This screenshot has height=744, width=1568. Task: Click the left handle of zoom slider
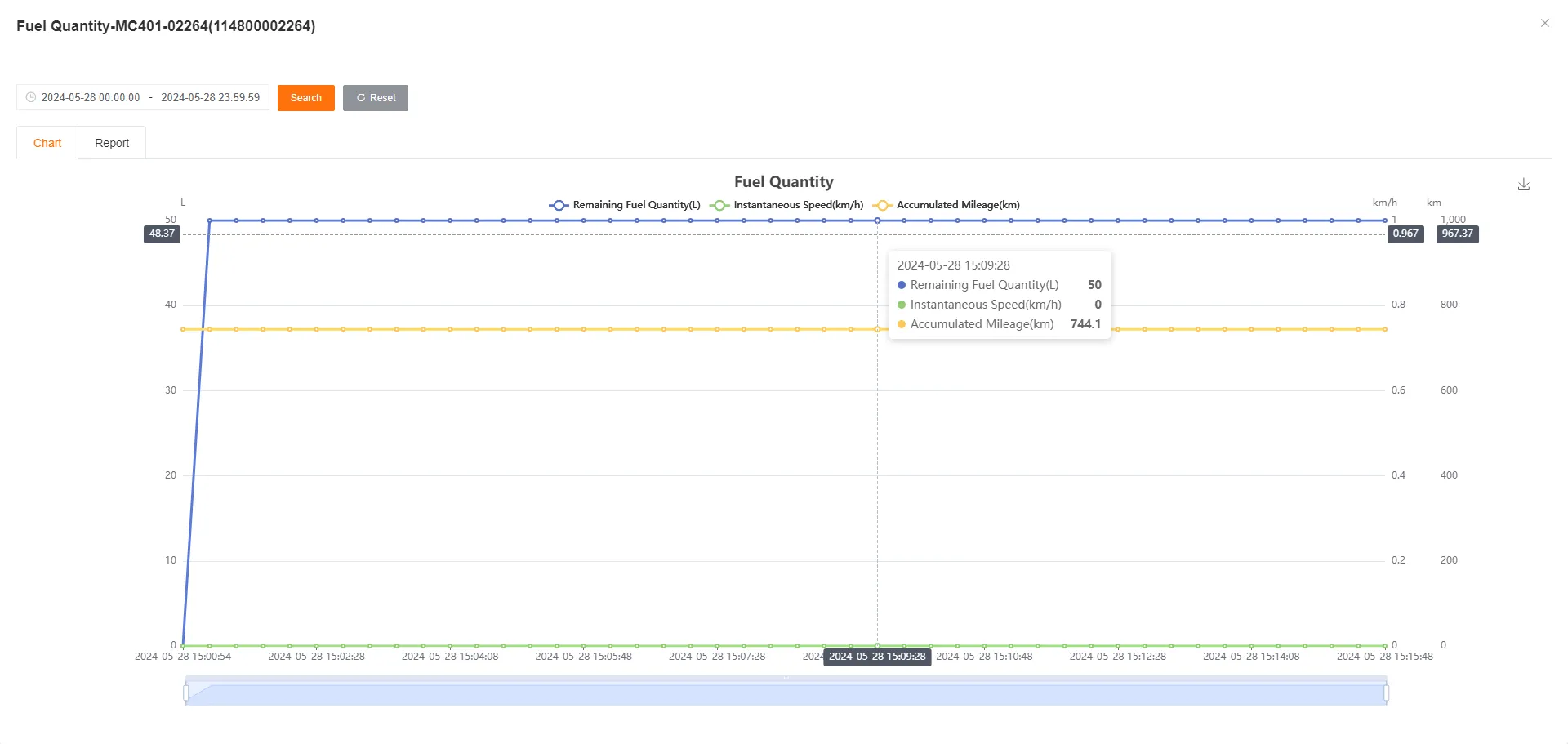point(186,693)
